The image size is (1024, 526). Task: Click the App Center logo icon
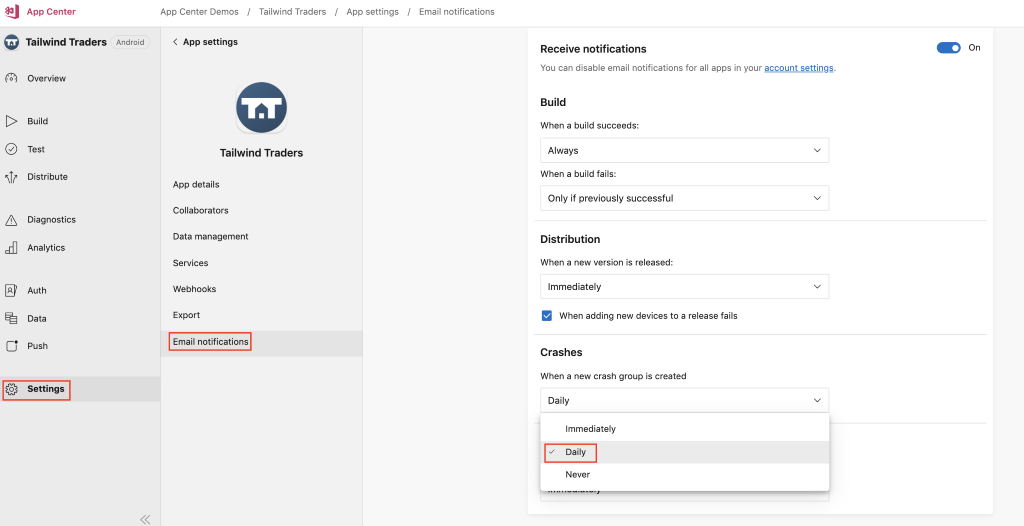pos(12,12)
